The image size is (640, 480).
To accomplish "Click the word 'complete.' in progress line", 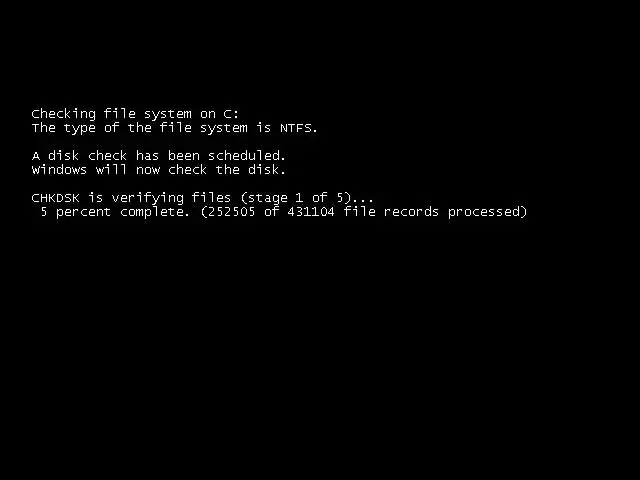I will click(155, 213).
